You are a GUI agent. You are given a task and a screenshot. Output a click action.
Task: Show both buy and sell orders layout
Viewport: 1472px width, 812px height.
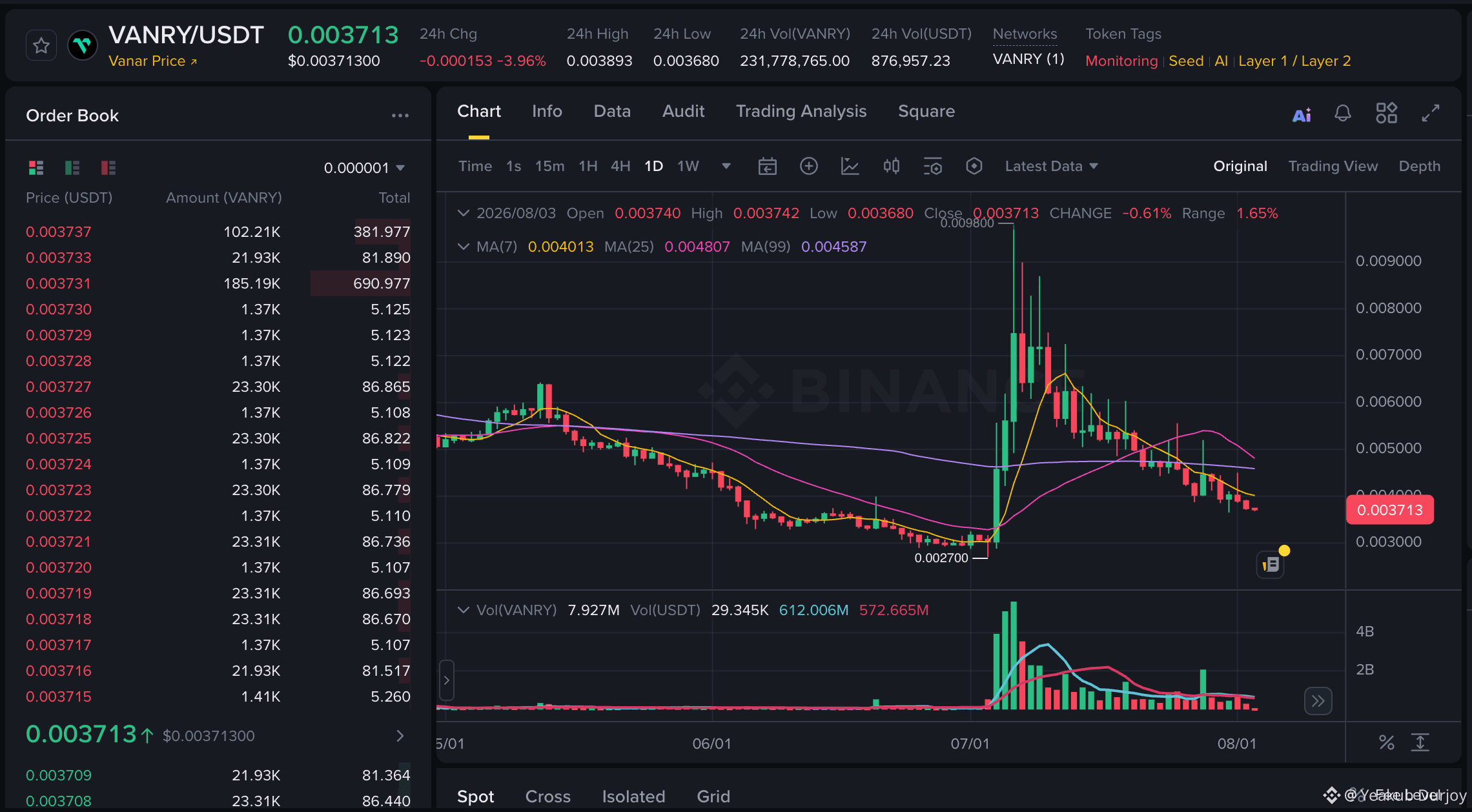[36, 168]
